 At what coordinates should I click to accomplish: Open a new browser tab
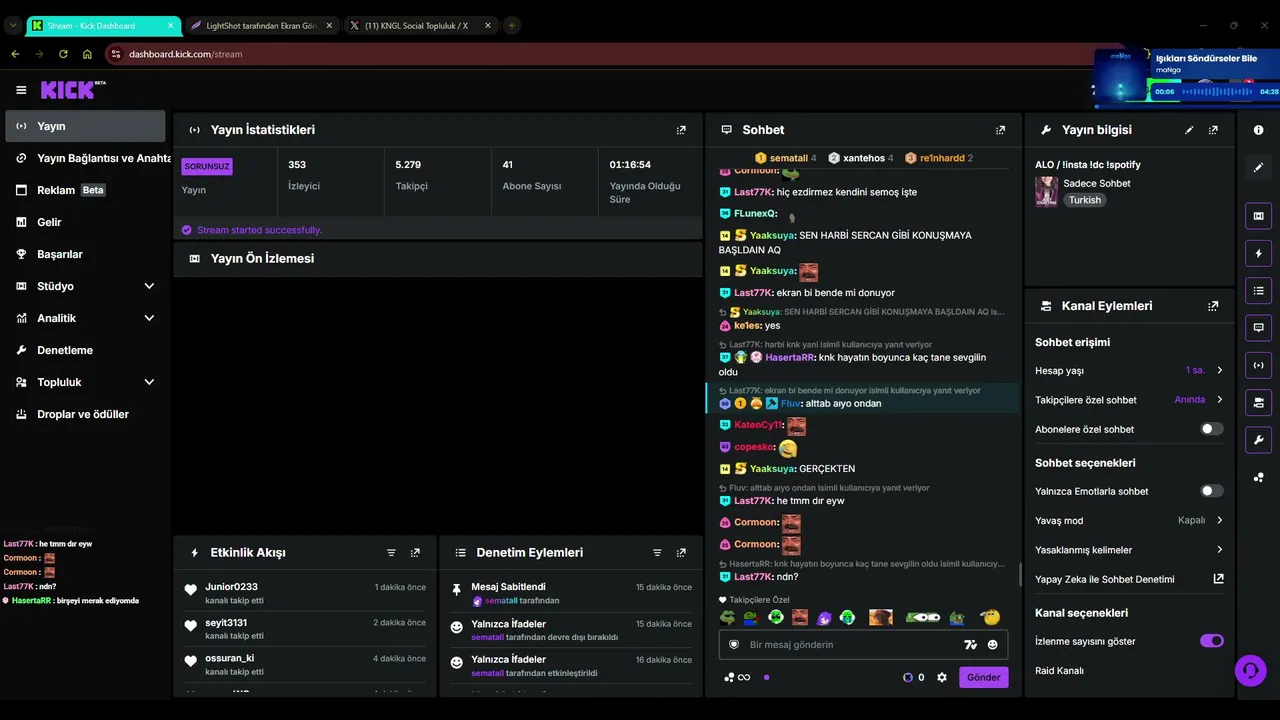click(x=512, y=25)
